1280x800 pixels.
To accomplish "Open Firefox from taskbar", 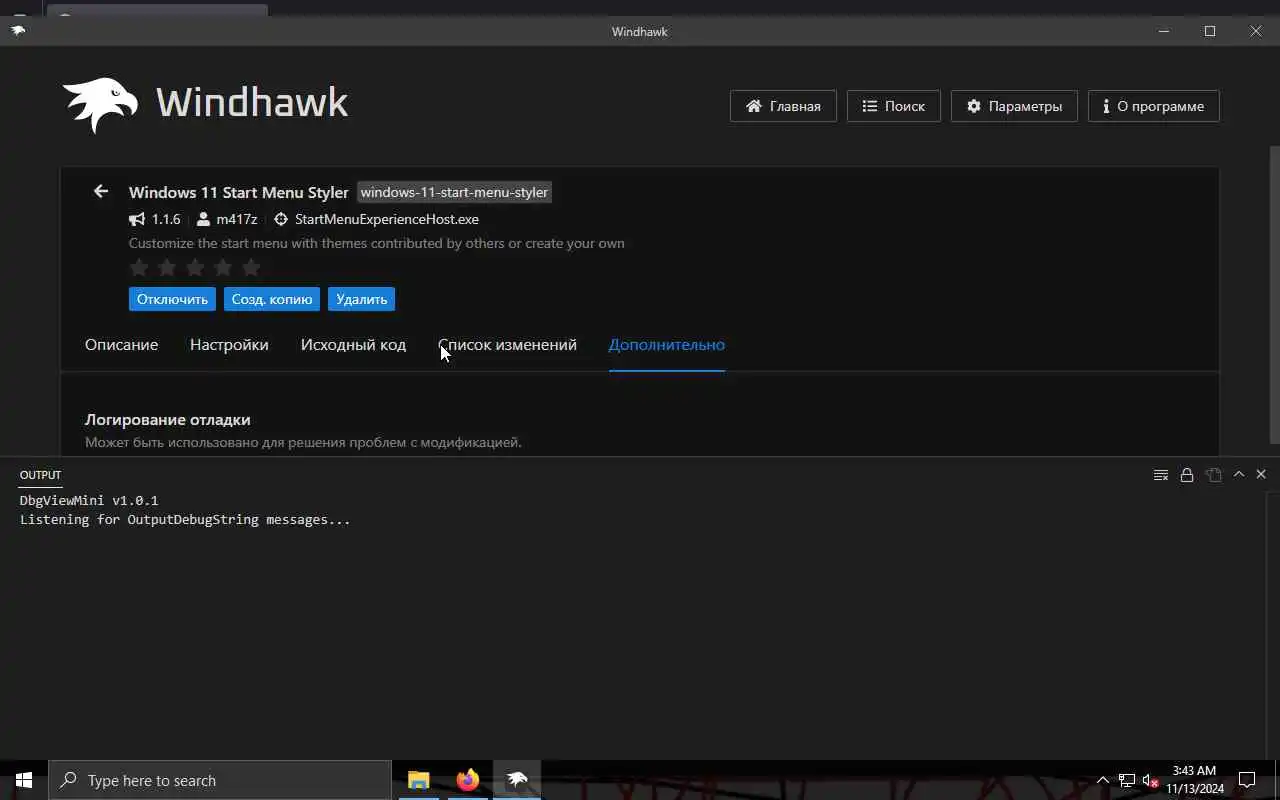I will click(467, 780).
